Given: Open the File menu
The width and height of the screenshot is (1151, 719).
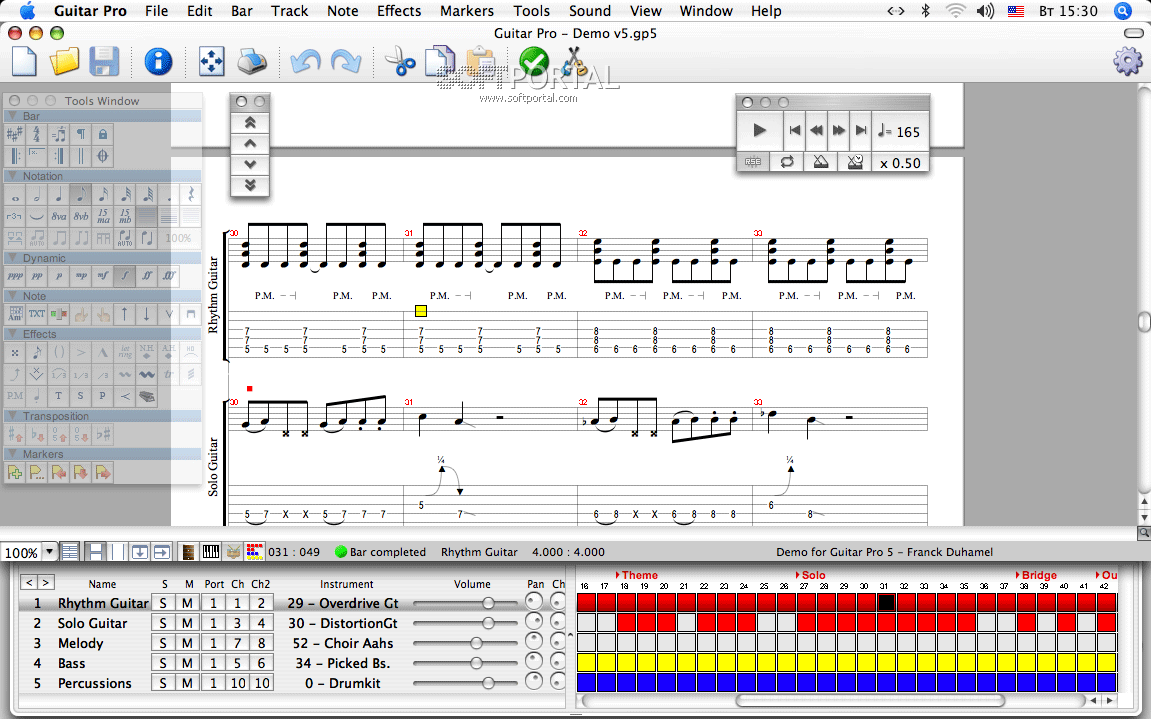Looking at the screenshot, I should [x=156, y=11].
